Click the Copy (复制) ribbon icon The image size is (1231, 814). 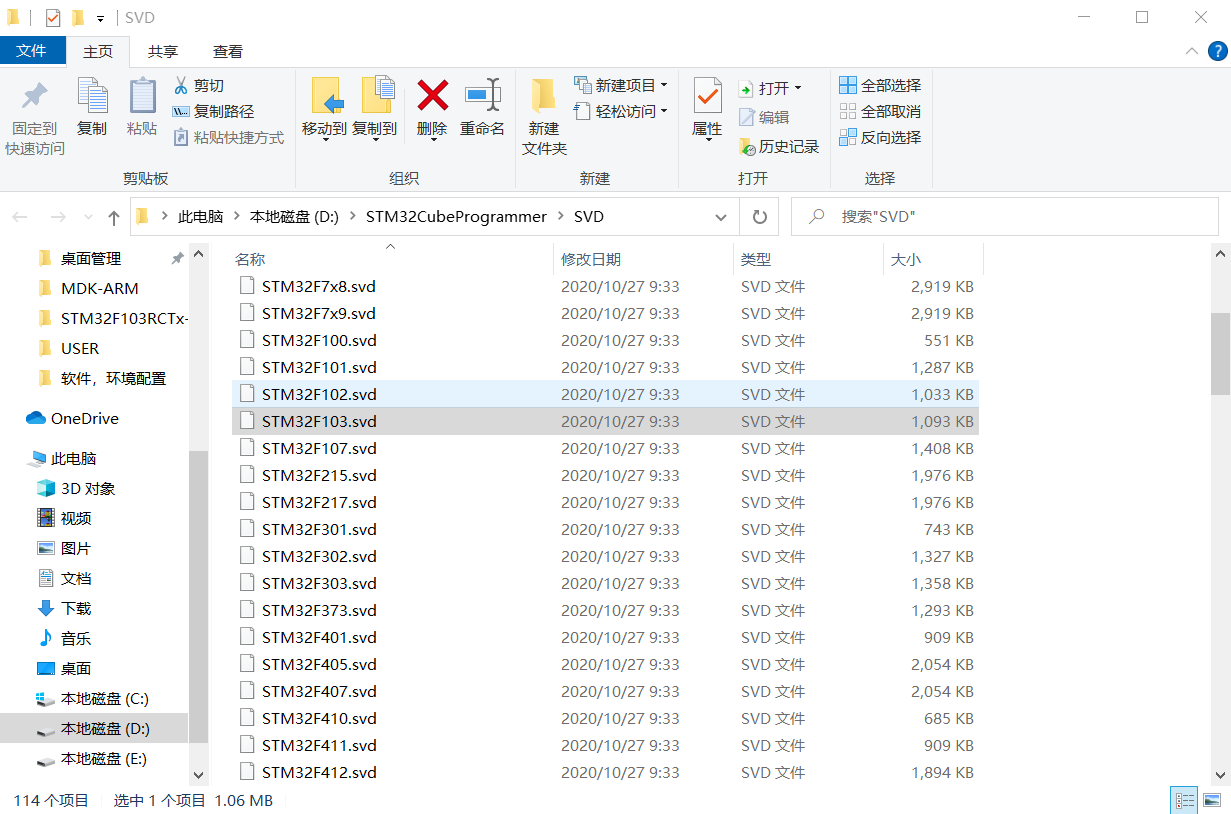pos(92,97)
